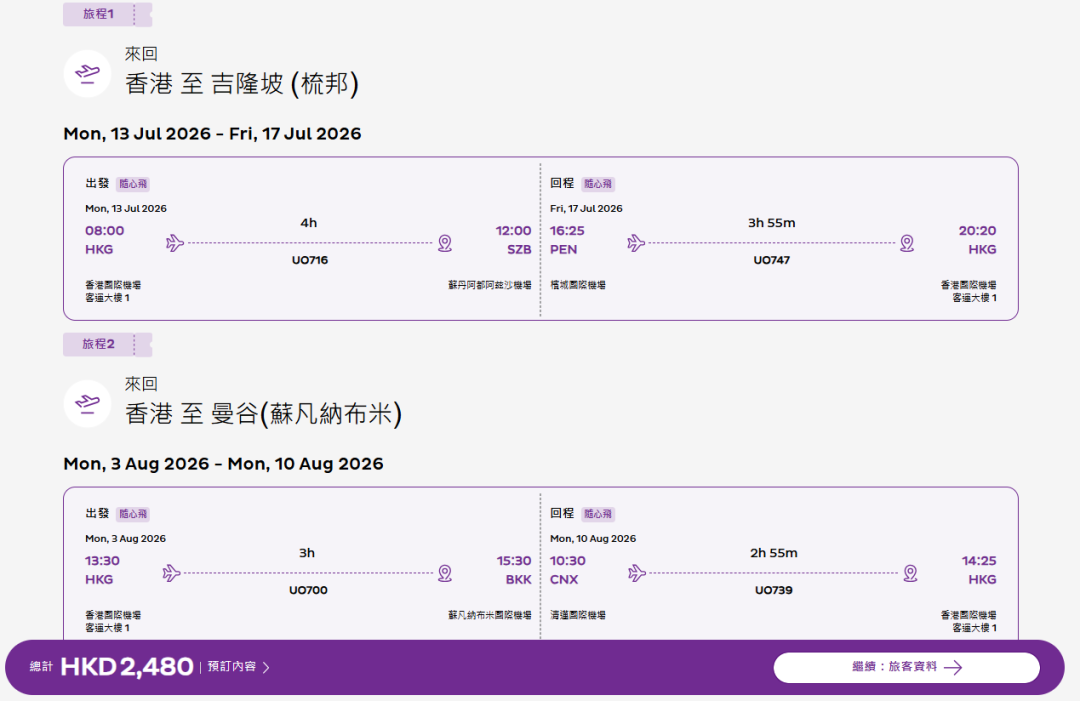1080x701 pixels.
Task: Click the plane icon on flight UO716
Action: [175, 243]
